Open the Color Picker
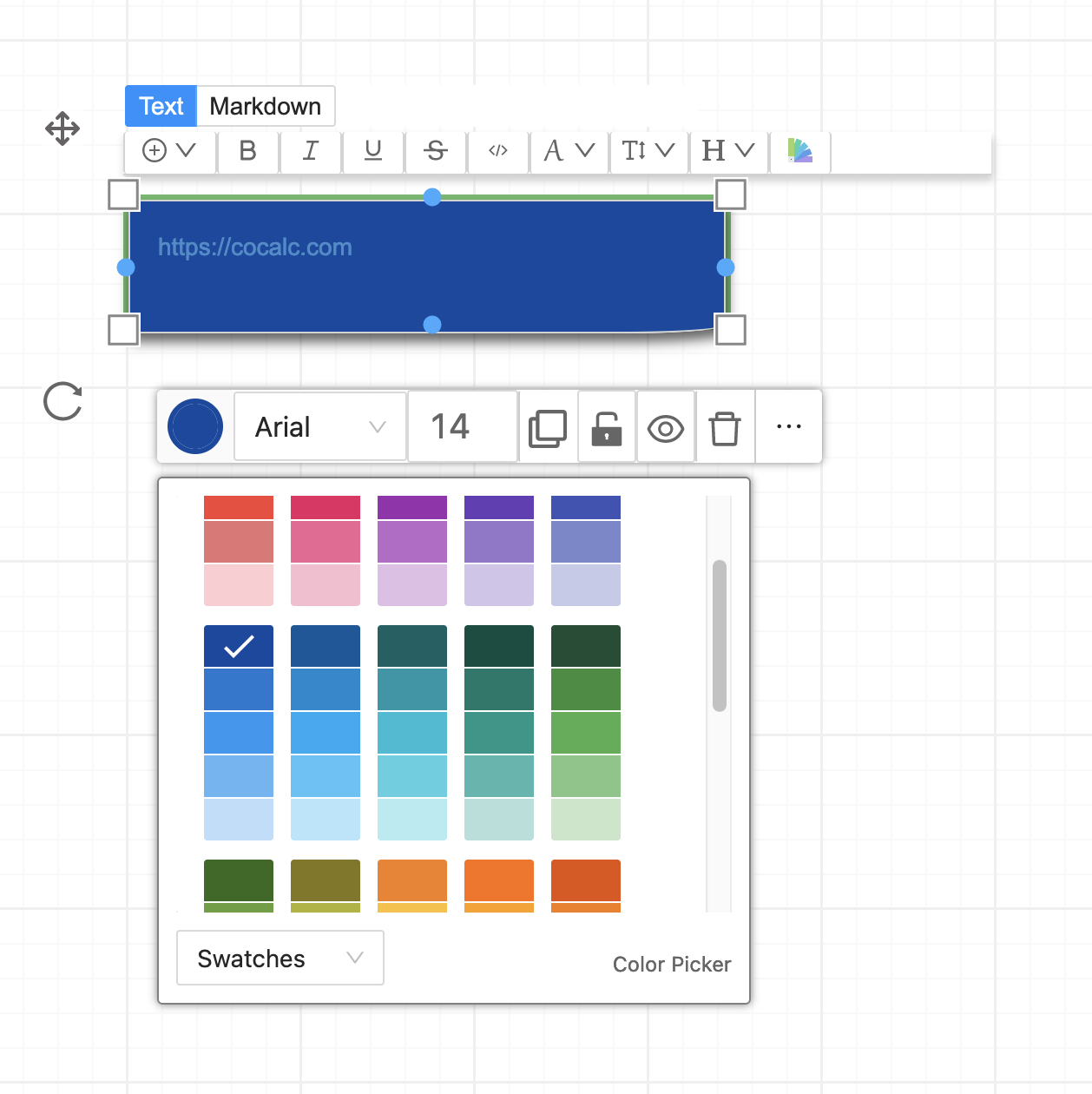 click(671, 964)
